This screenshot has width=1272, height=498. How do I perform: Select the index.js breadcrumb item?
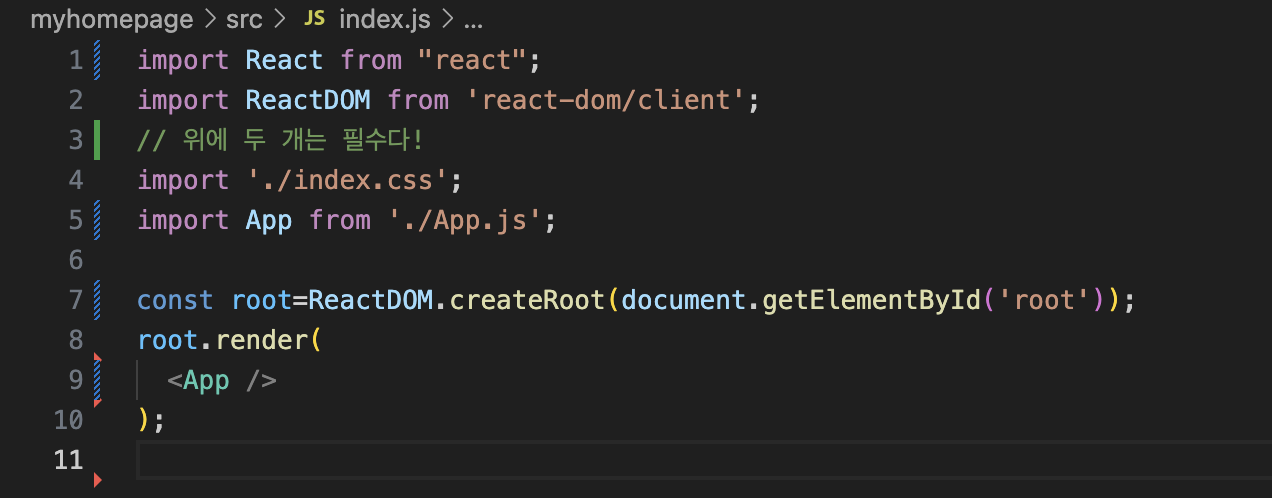pyautogui.click(x=385, y=19)
